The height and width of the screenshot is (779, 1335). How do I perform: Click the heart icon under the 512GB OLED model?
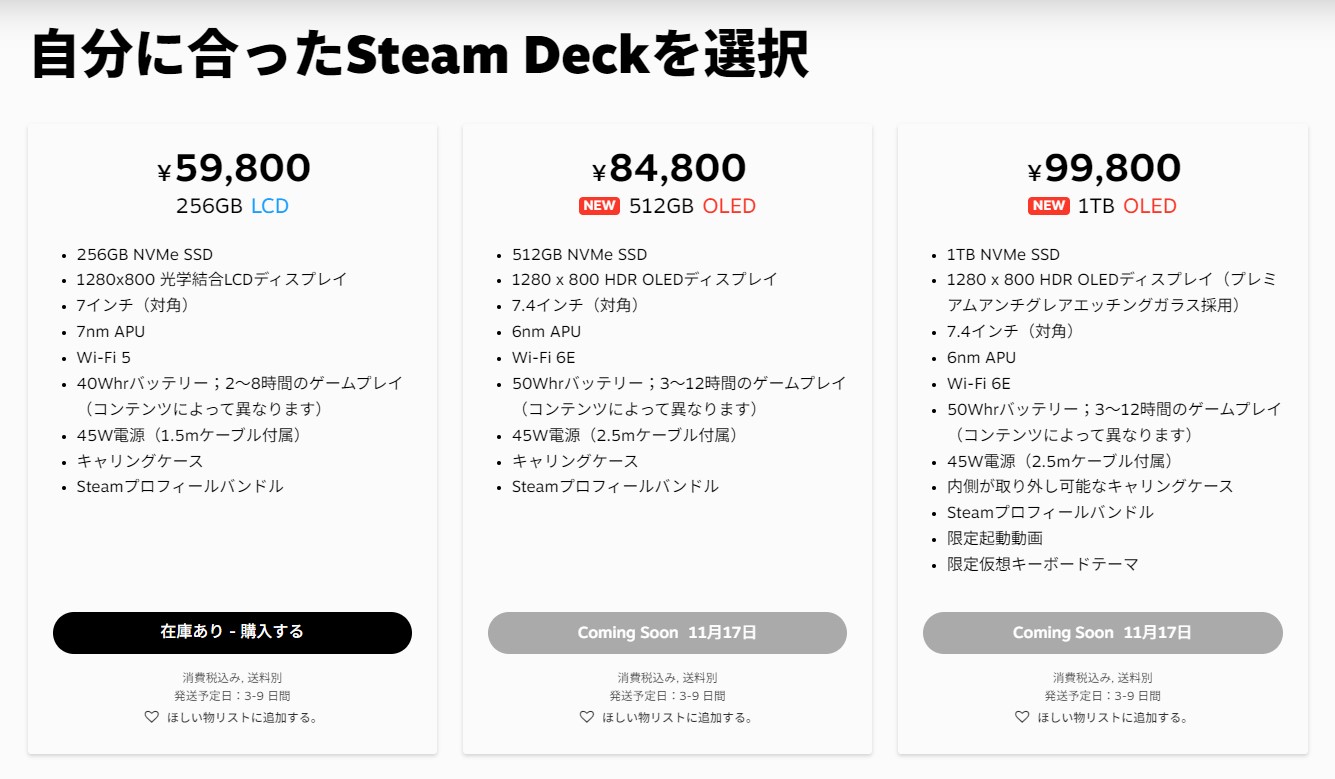[587, 717]
